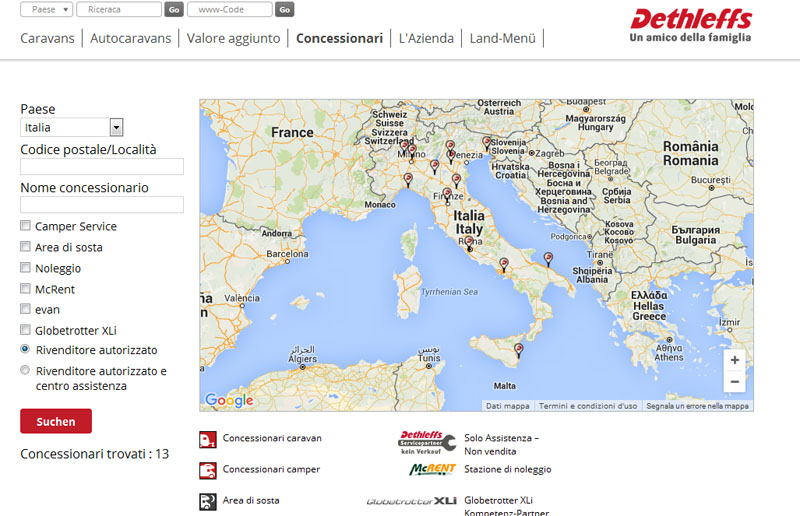Open Termini e condizioni d'uso link
Screen dimensions: 800x516
(588, 406)
